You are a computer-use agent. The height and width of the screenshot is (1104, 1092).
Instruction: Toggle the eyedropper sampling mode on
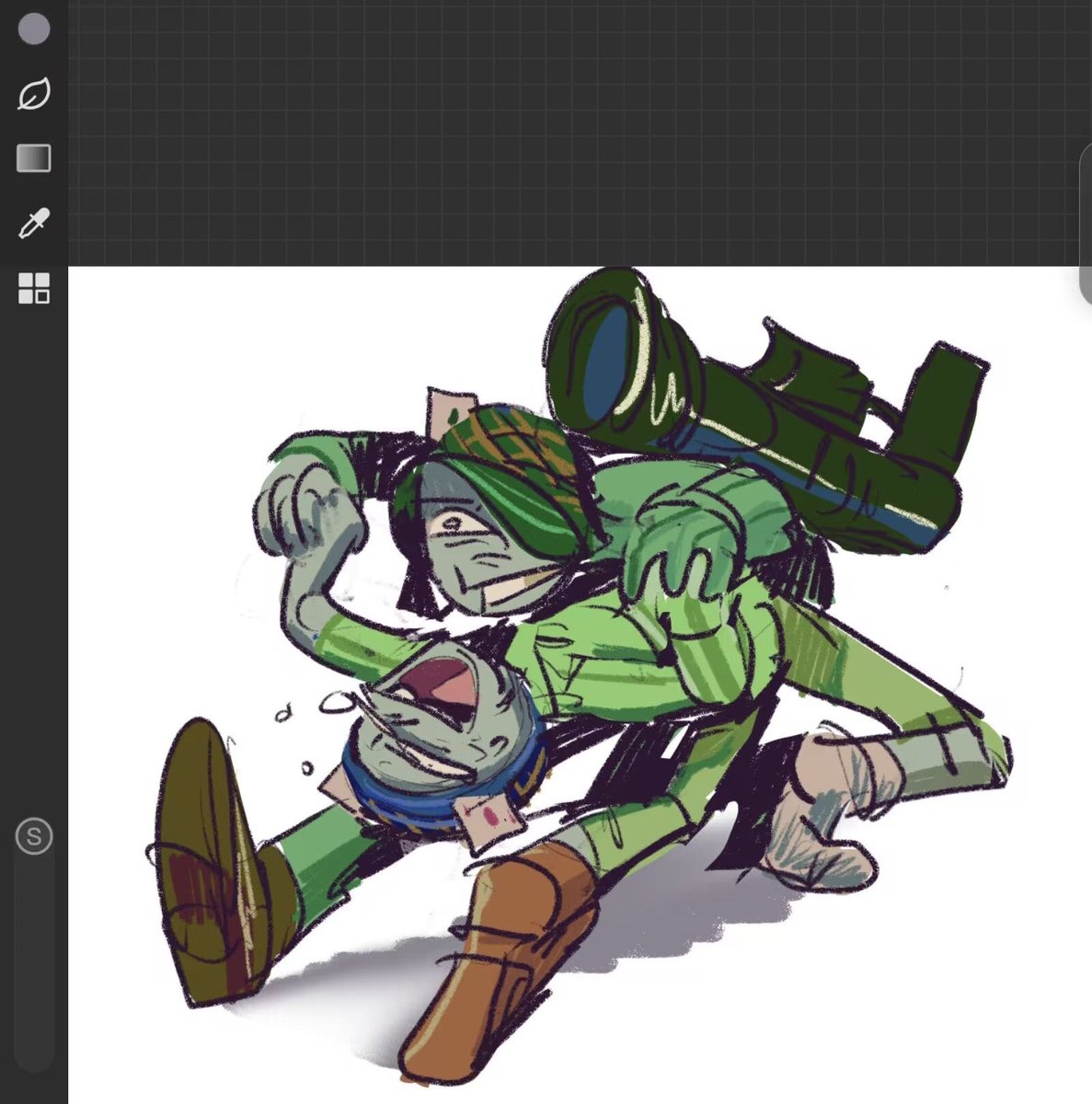click(x=31, y=224)
